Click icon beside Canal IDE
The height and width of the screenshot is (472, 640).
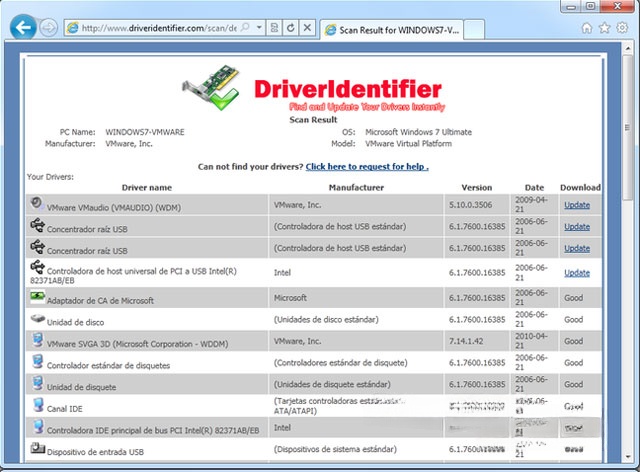pos(38,405)
